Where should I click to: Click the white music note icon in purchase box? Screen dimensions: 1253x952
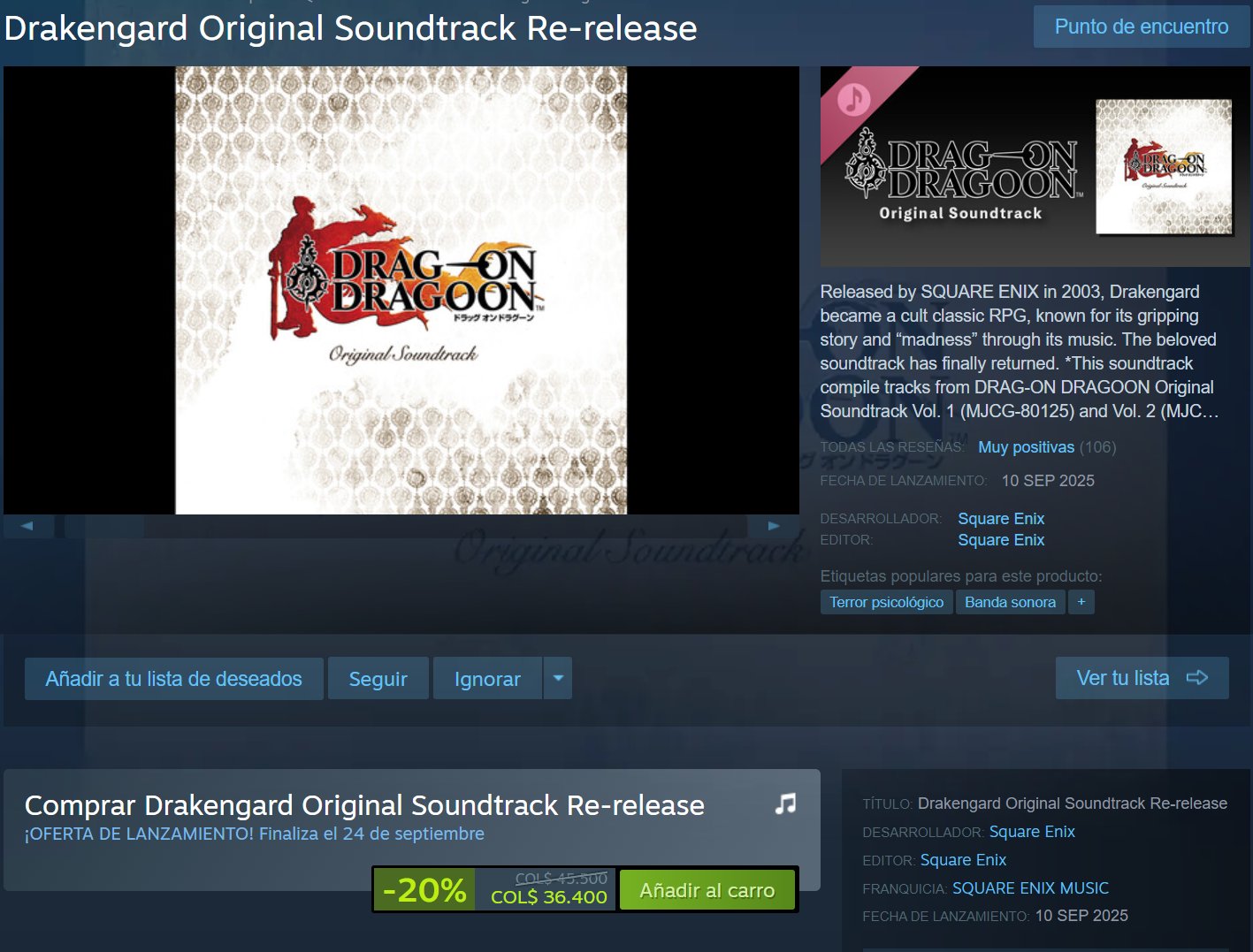point(785,803)
